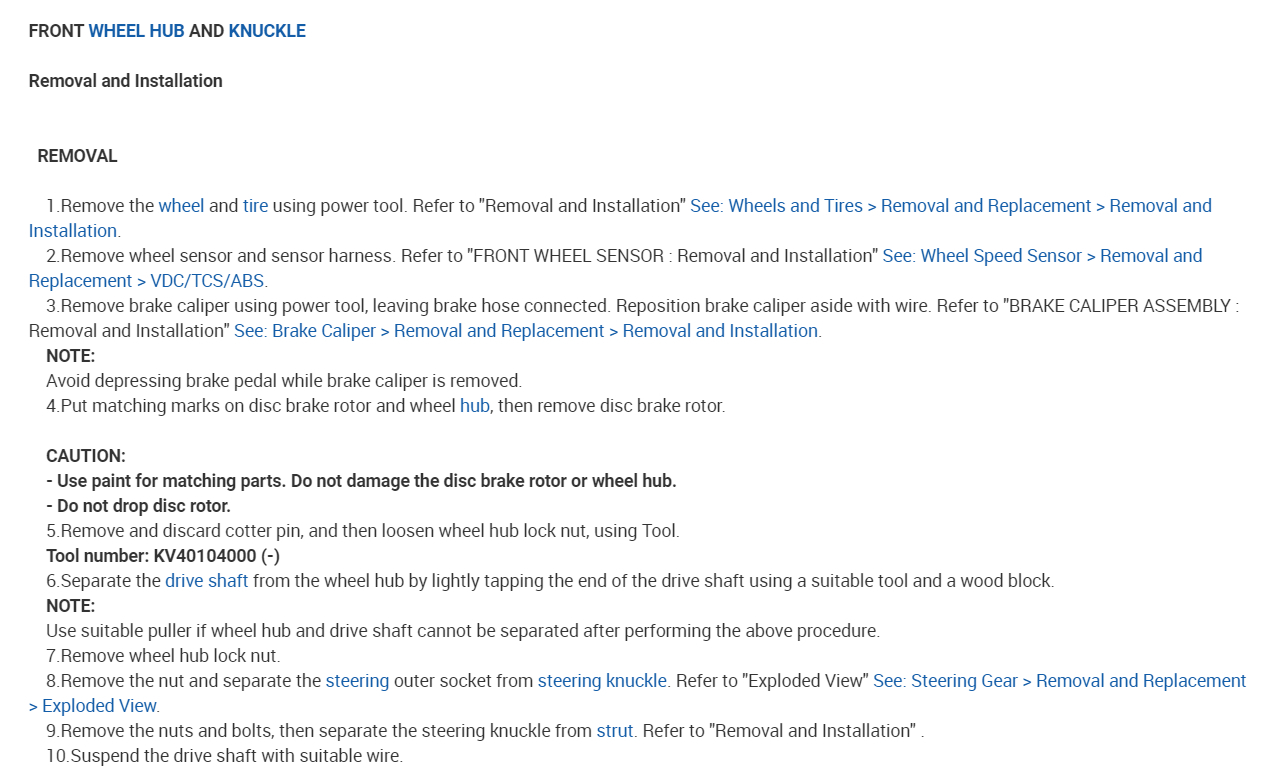The width and height of the screenshot is (1280, 775).
Task: Click the 'strut' link in step 9
Action: coord(615,731)
